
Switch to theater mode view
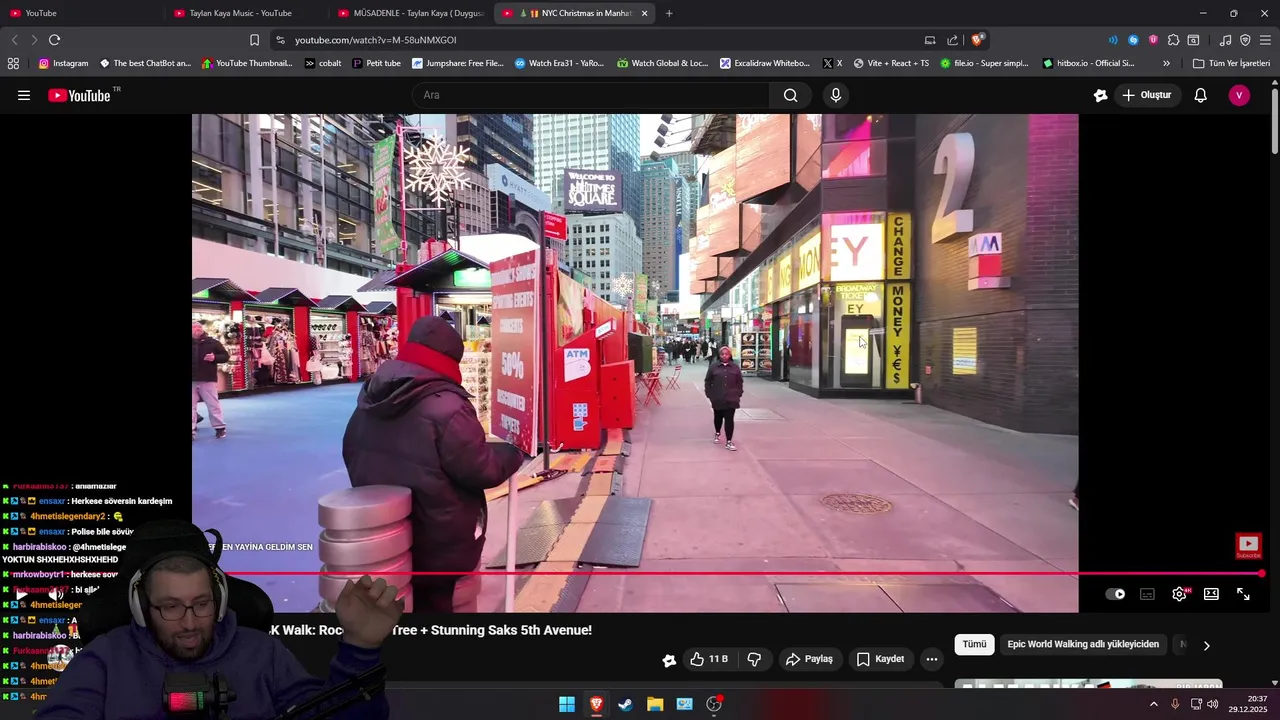[1211, 594]
